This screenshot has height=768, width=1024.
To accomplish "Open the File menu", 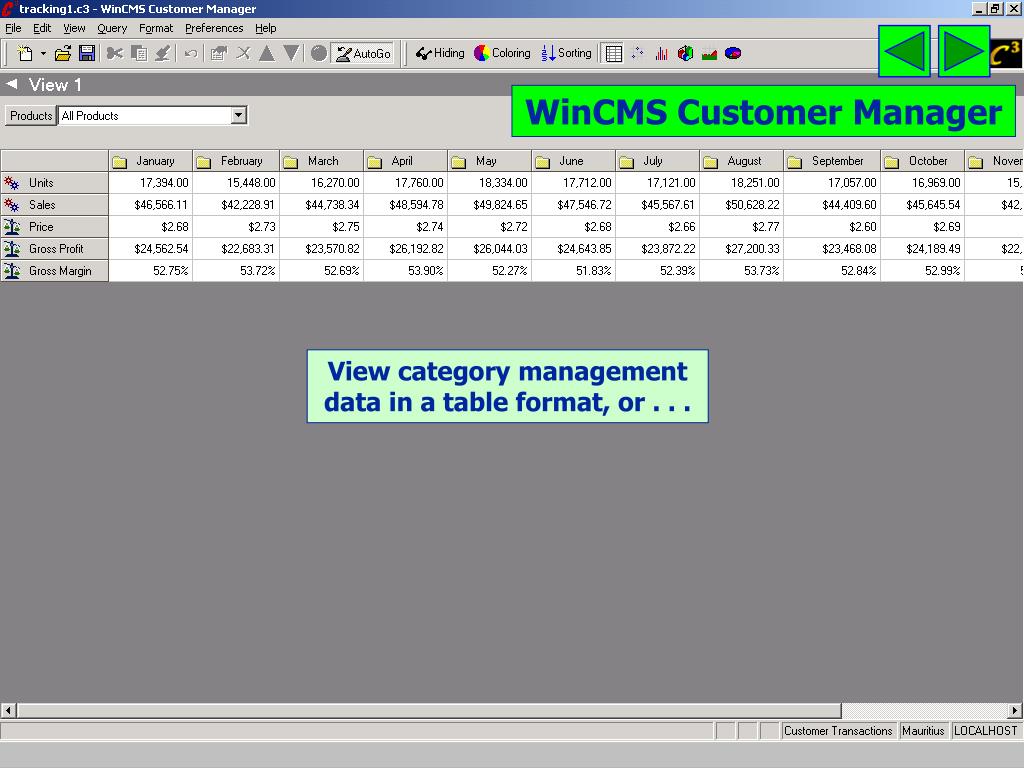I will [13, 28].
